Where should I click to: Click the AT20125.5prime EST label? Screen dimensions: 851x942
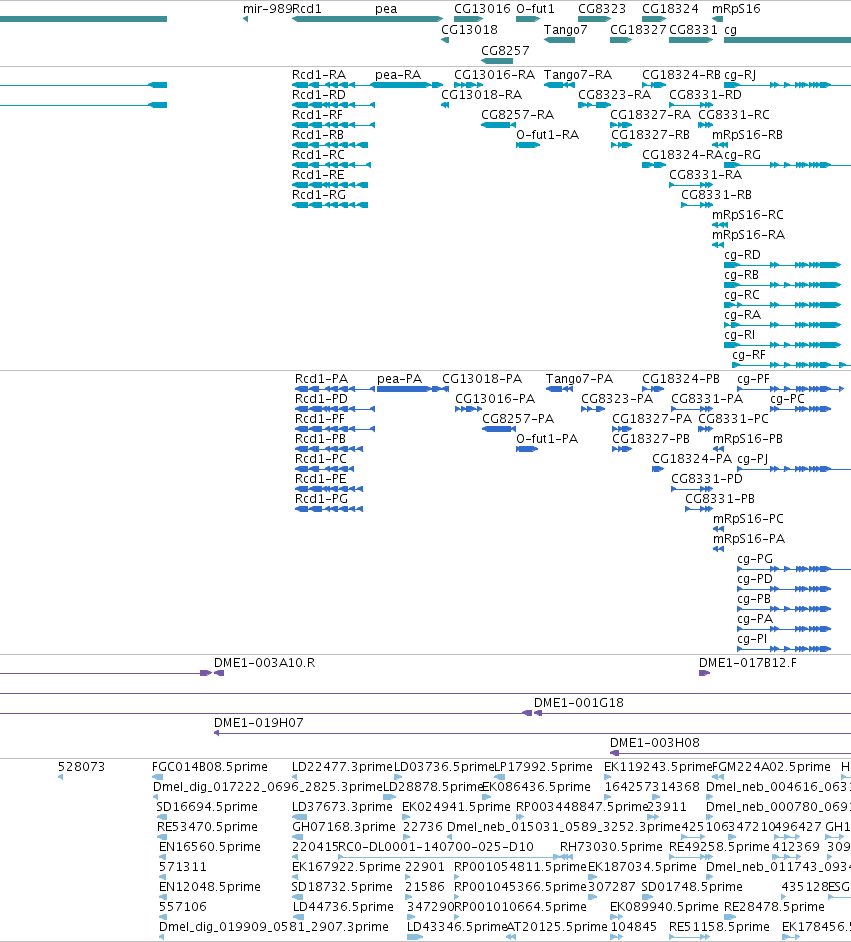click(x=557, y=926)
